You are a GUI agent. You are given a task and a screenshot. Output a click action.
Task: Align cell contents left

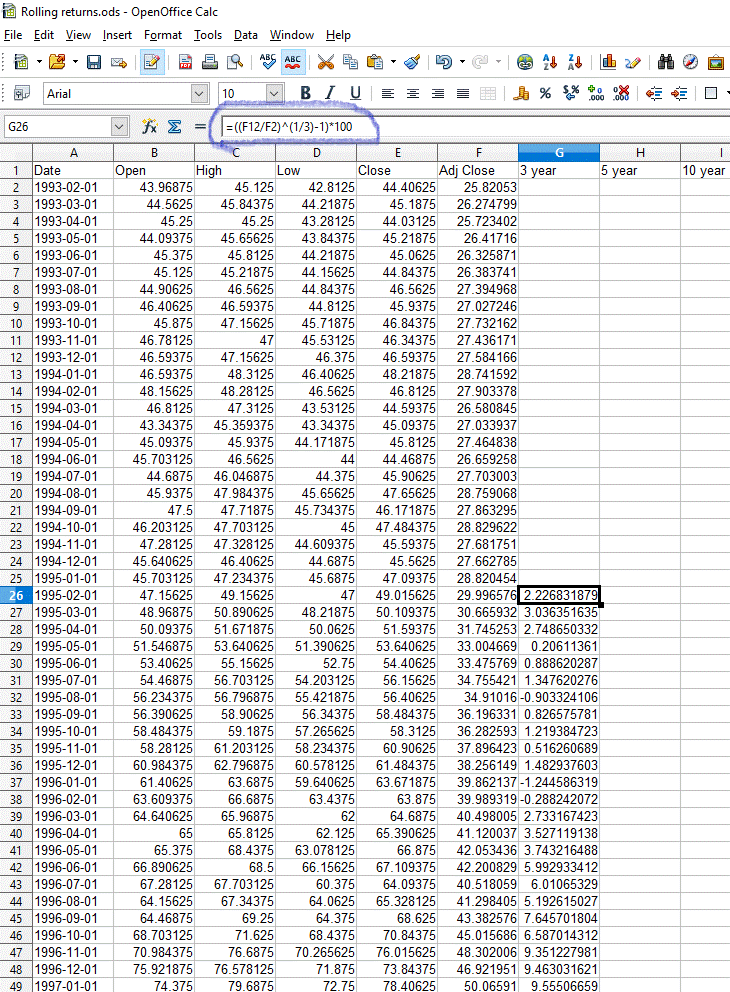pos(388,94)
